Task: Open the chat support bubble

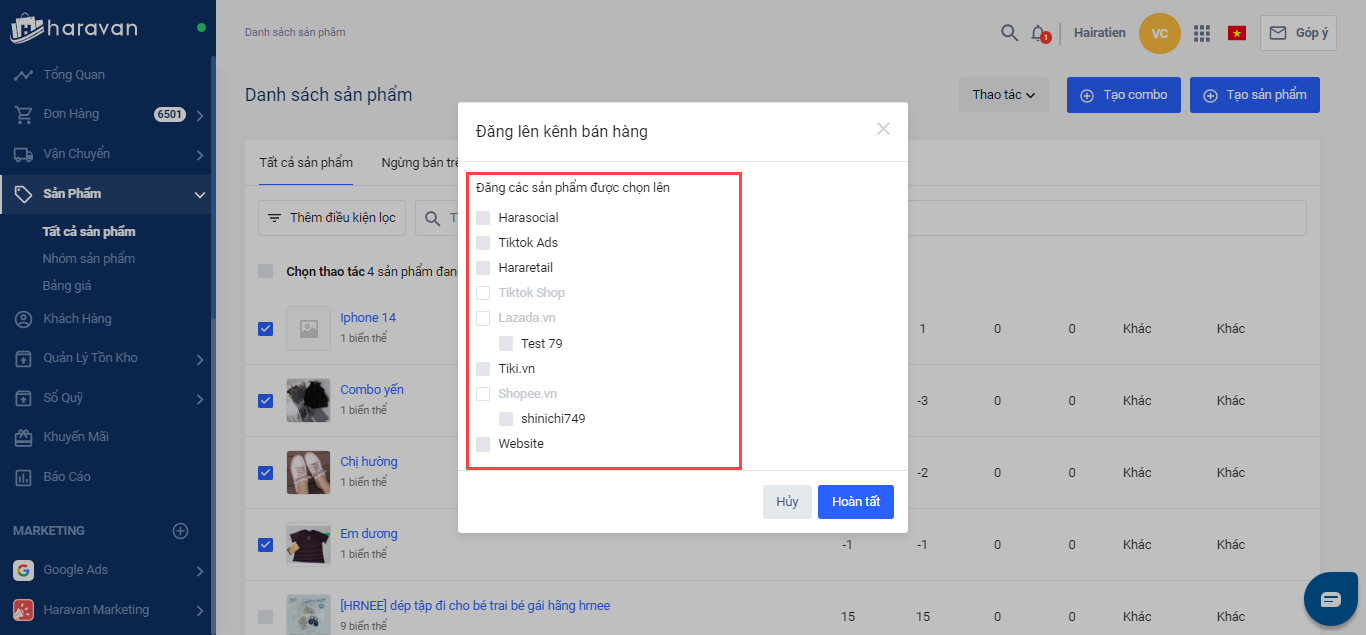Action: click(1331, 599)
